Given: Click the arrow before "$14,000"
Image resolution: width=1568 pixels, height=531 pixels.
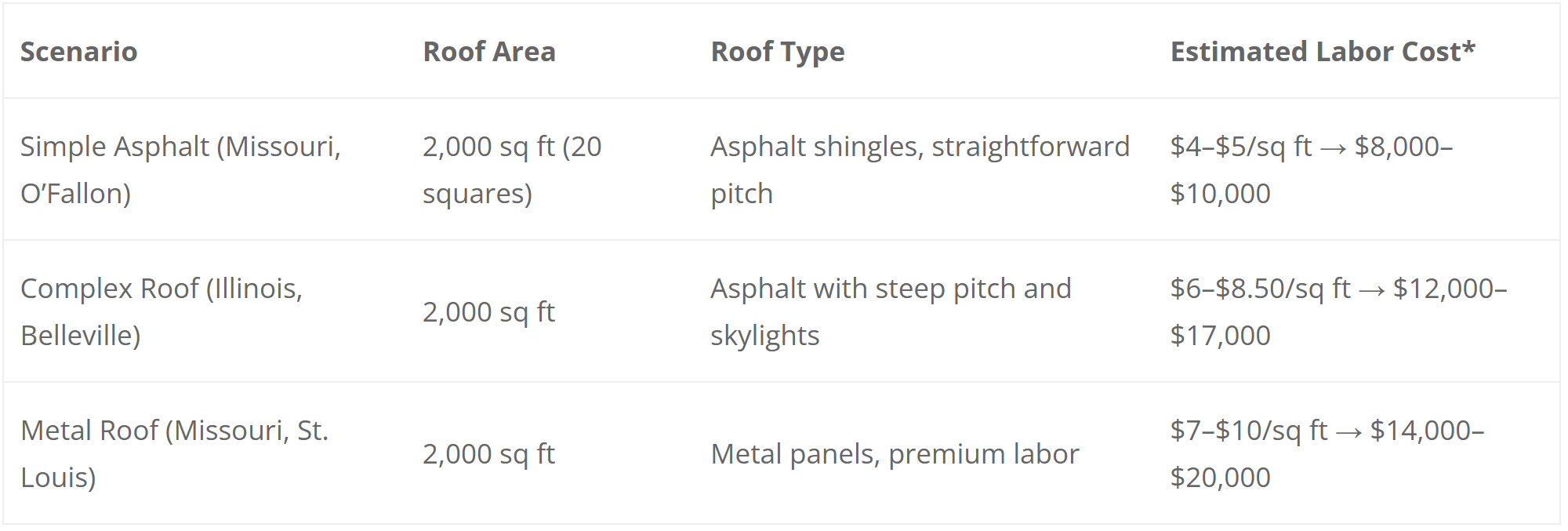Looking at the screenshot, I should click(1348, 432).
